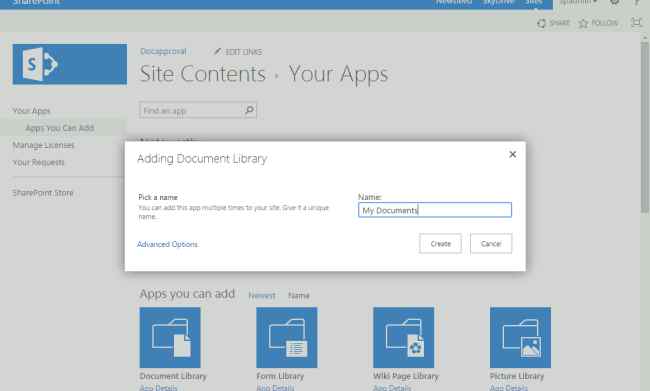Image resolution: width=650 pixels, height=391 pixels.
Task: Open Your Apps navigation link
Action: (32, 111)
